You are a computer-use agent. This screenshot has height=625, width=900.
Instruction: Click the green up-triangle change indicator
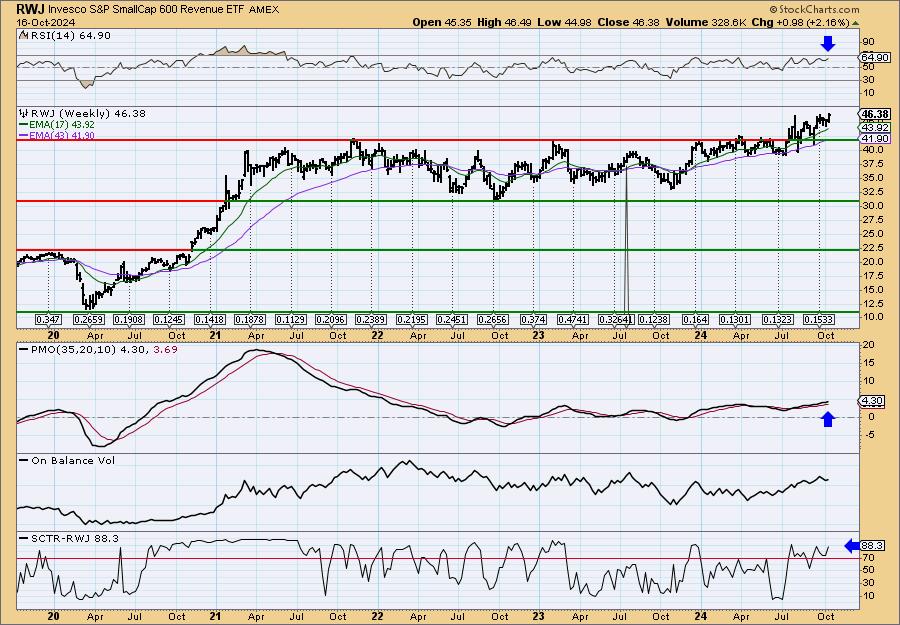[x=855, y=23]
